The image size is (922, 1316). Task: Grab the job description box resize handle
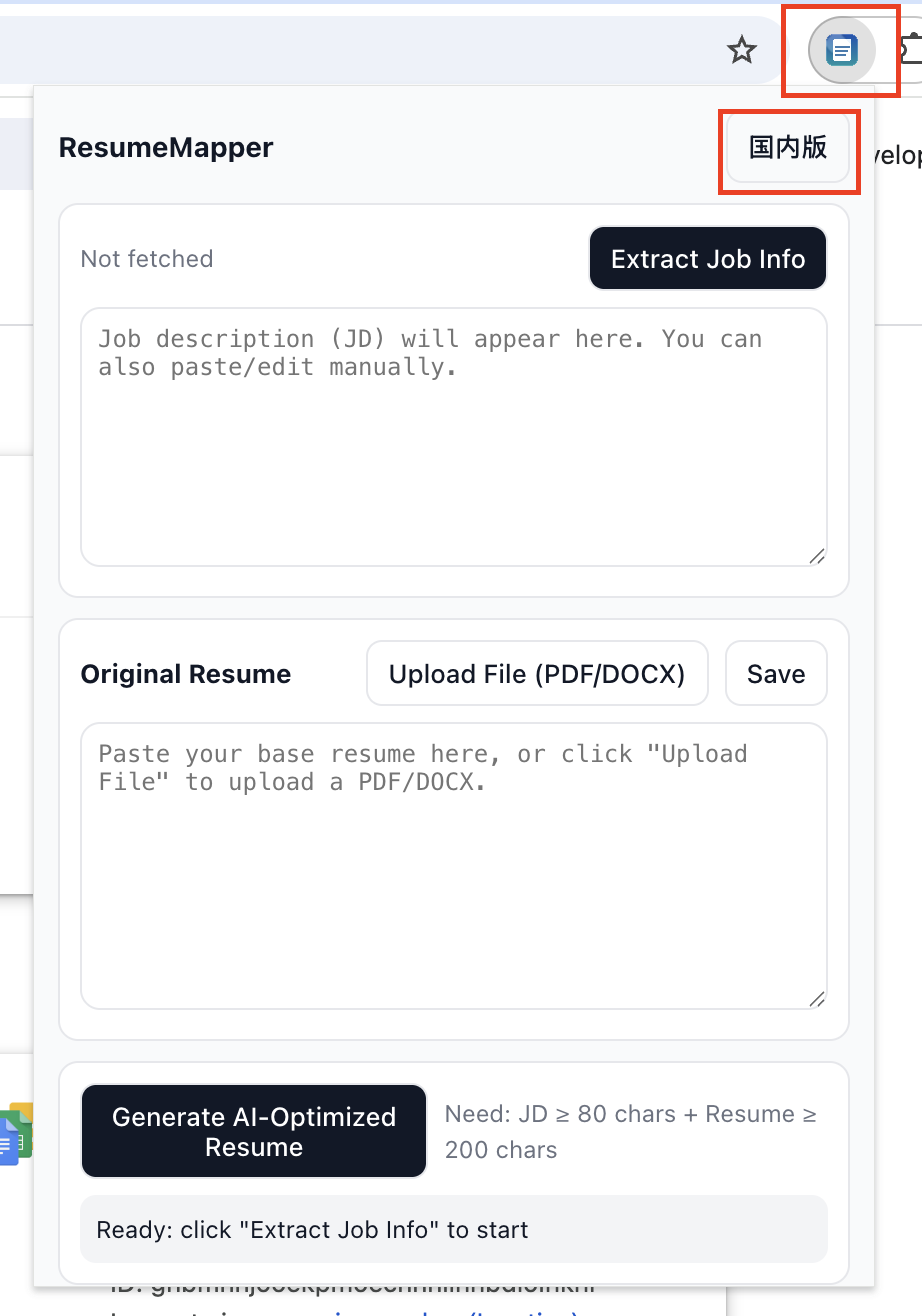tap(817, 556)
